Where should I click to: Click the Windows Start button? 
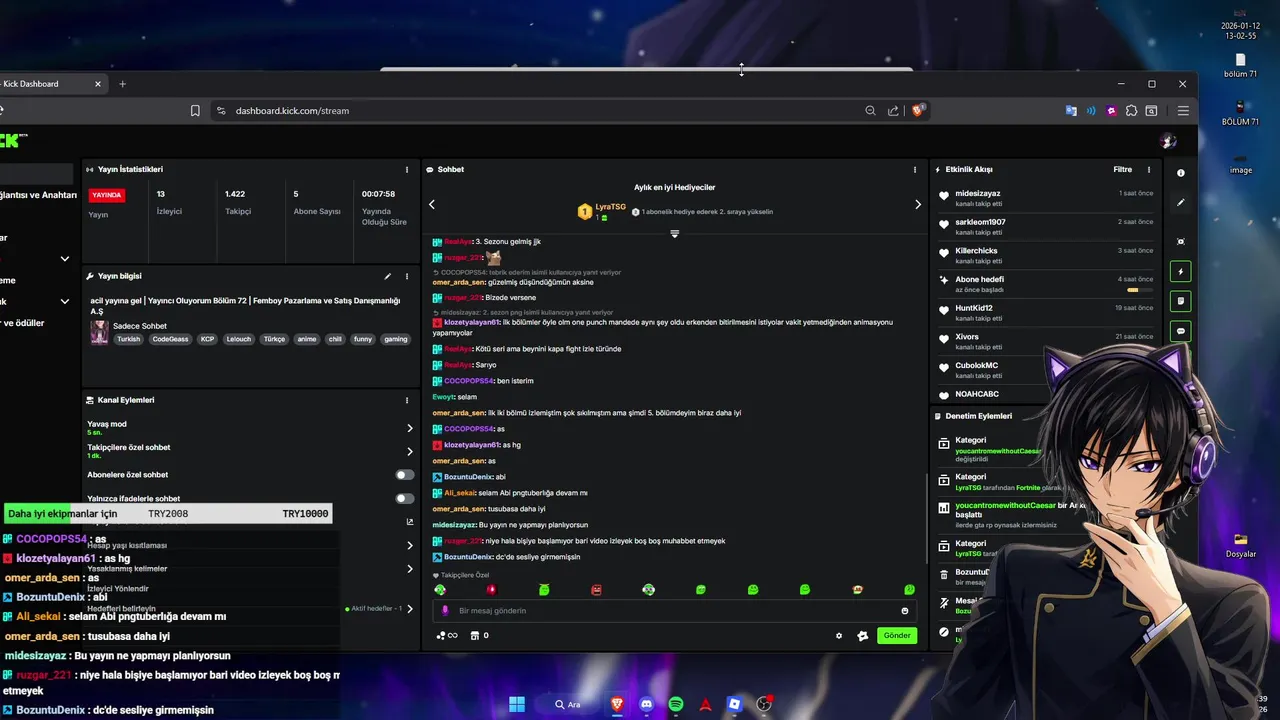(x=517, y=704)
